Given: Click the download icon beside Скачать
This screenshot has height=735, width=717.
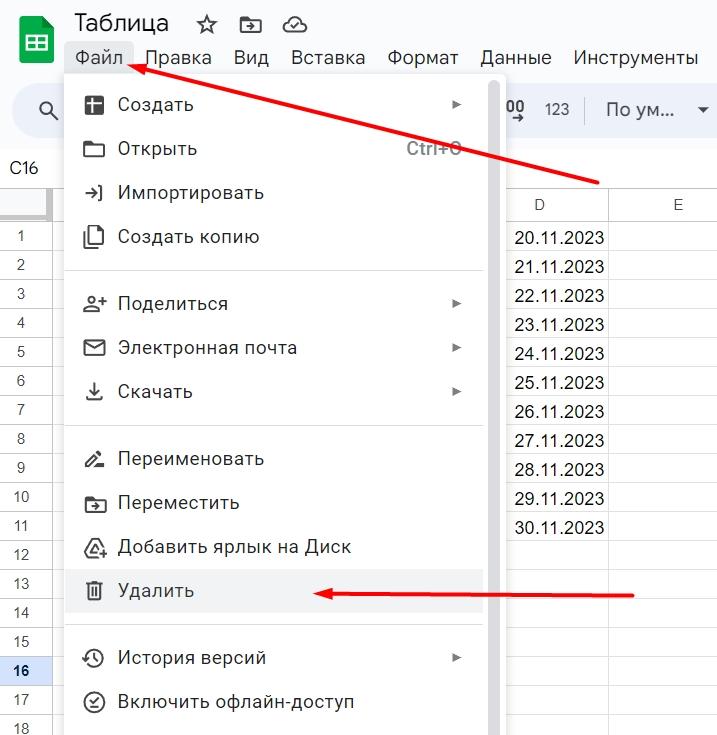Looking at the screenshot, I should pos(94,392).
